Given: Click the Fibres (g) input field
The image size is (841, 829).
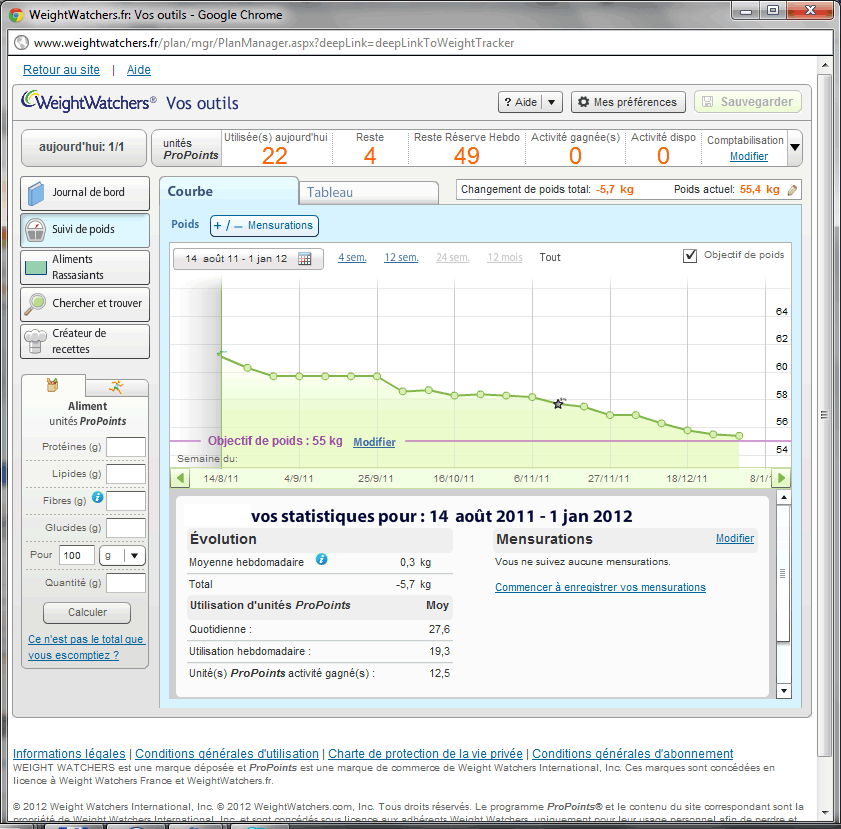Looking at the screenshot, I should point(126,501).
